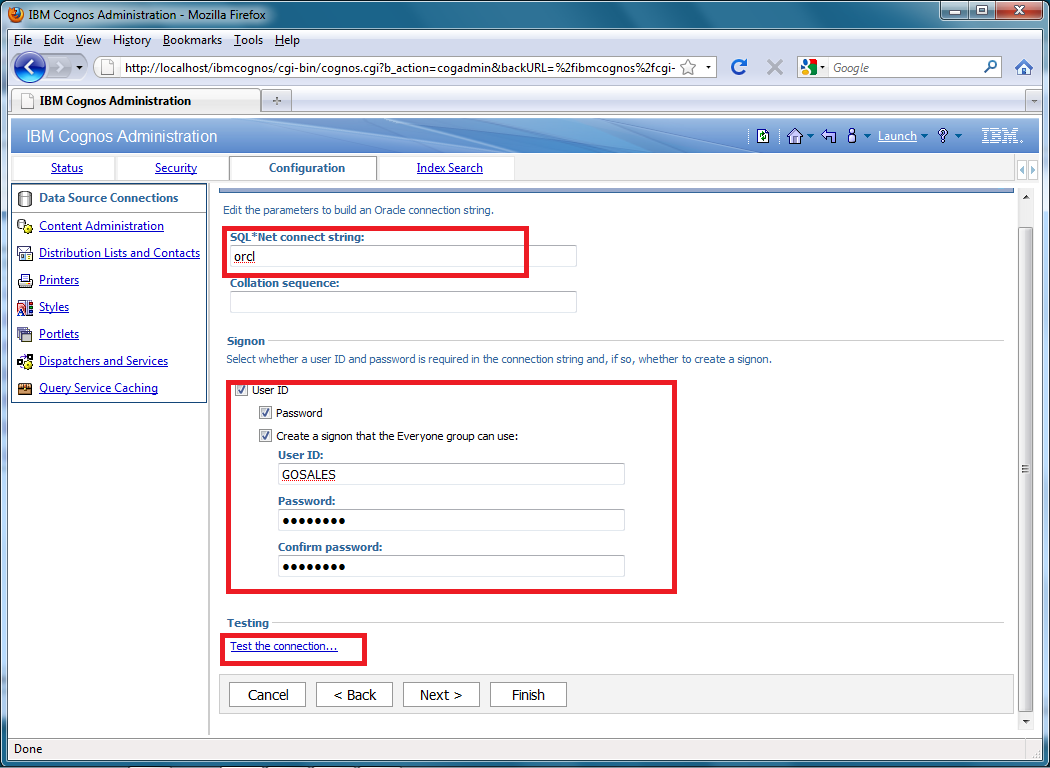Click the SQL*Net connect string field

(x=403, y=256)
